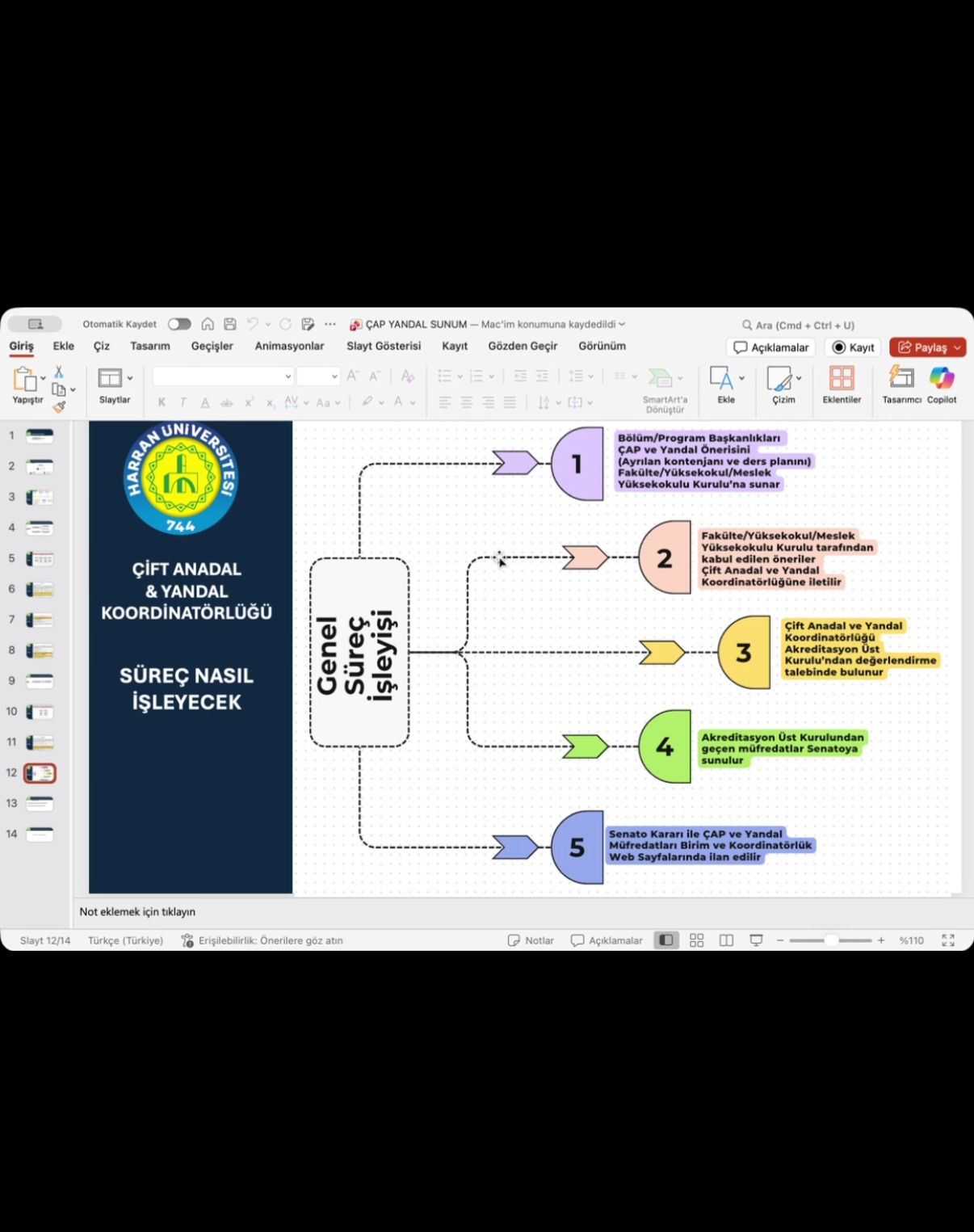Open the Tasarımcı (Designer) pane
The width and height of the screenshot is (974, 1232).
(901, 378)
